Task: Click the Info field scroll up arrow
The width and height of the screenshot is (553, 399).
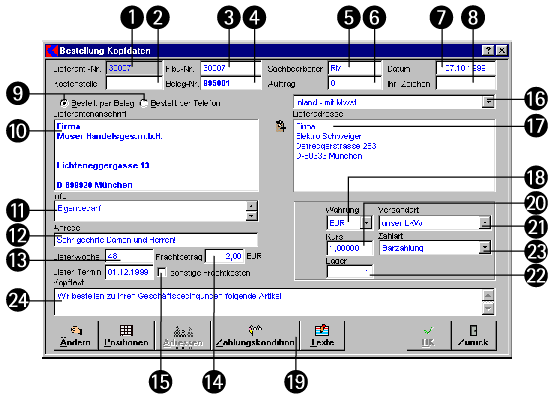Action: pyautogui.click(x=251, y=206)
